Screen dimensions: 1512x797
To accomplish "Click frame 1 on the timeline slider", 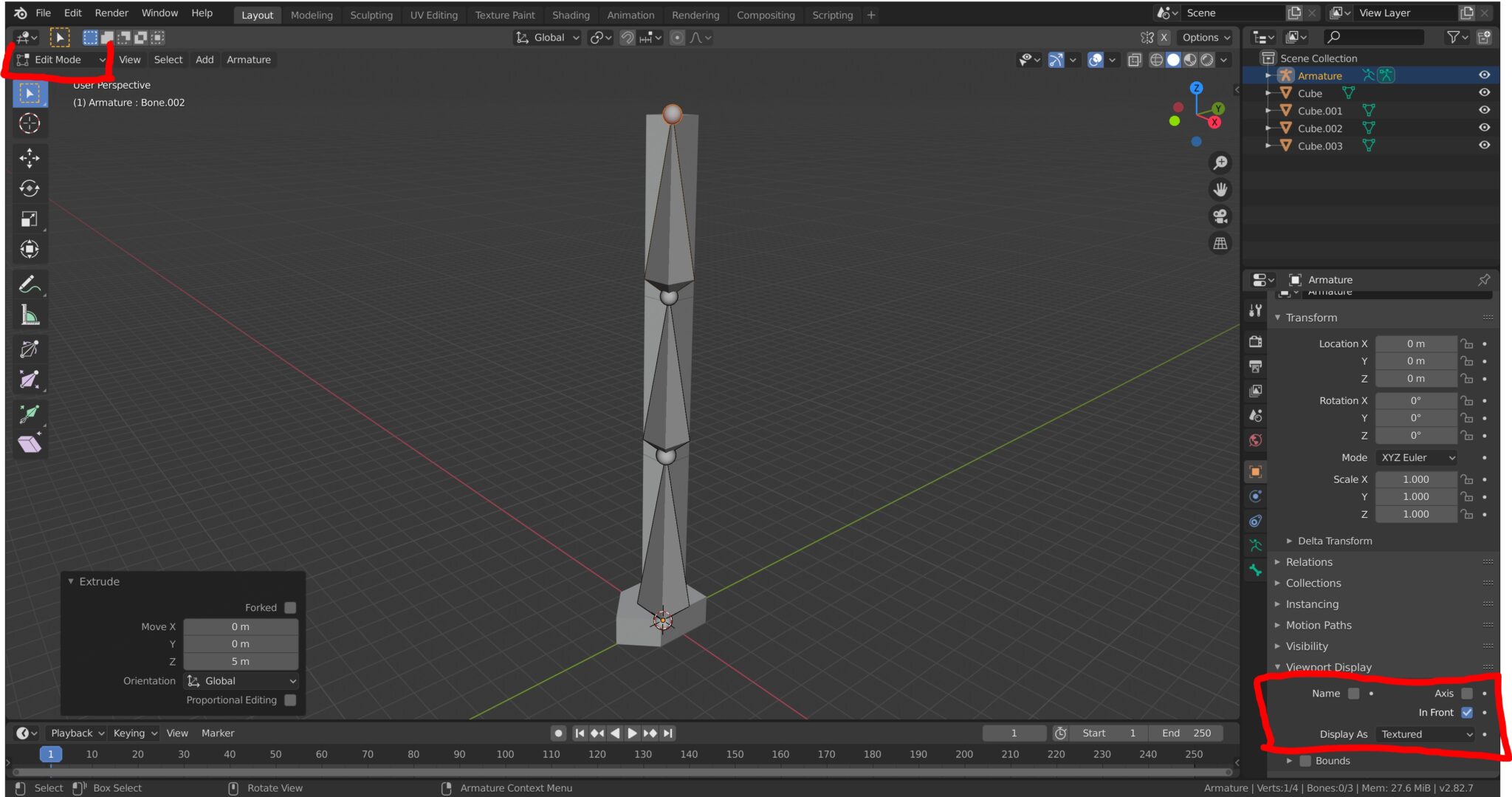I will pos(50,754).
